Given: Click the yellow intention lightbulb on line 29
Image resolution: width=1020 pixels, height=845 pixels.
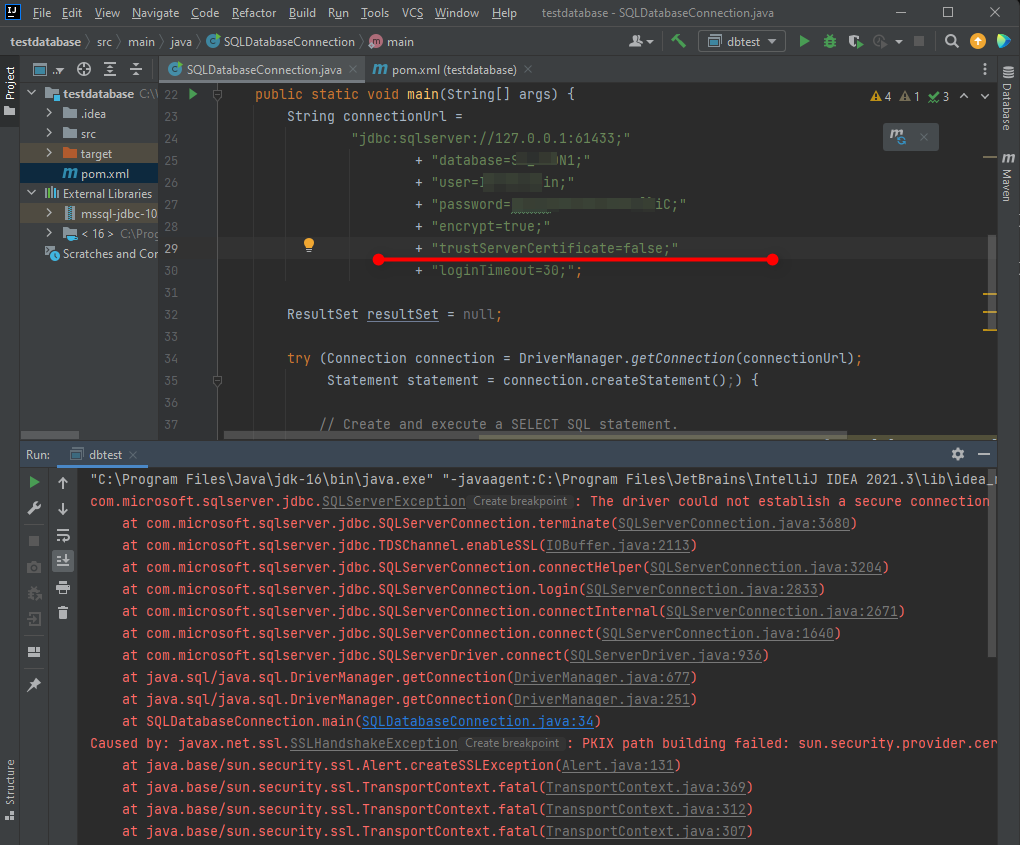Looking at the screenshot, I should [309, 245].
